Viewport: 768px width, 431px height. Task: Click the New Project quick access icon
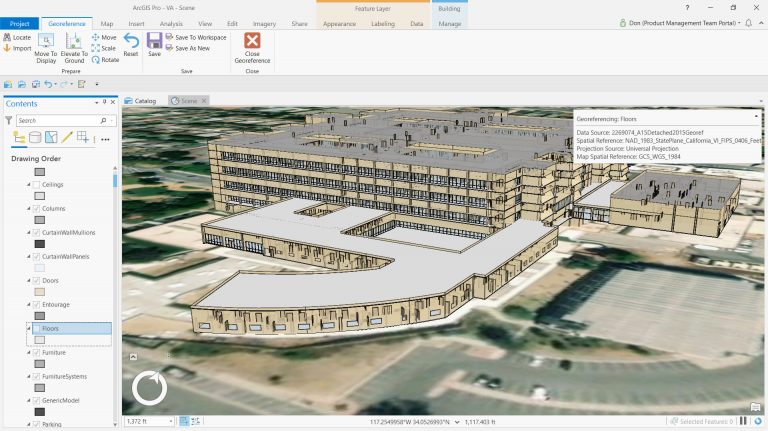point(8,84)
